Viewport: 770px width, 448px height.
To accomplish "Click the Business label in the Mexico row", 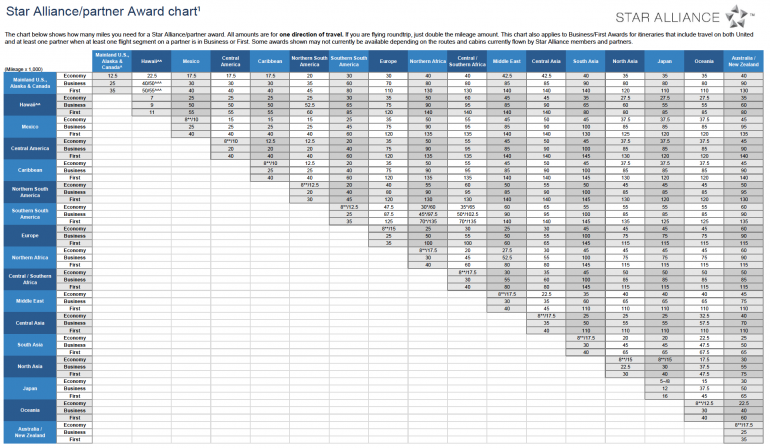I will pyautogui.click(x=74, y=126).
